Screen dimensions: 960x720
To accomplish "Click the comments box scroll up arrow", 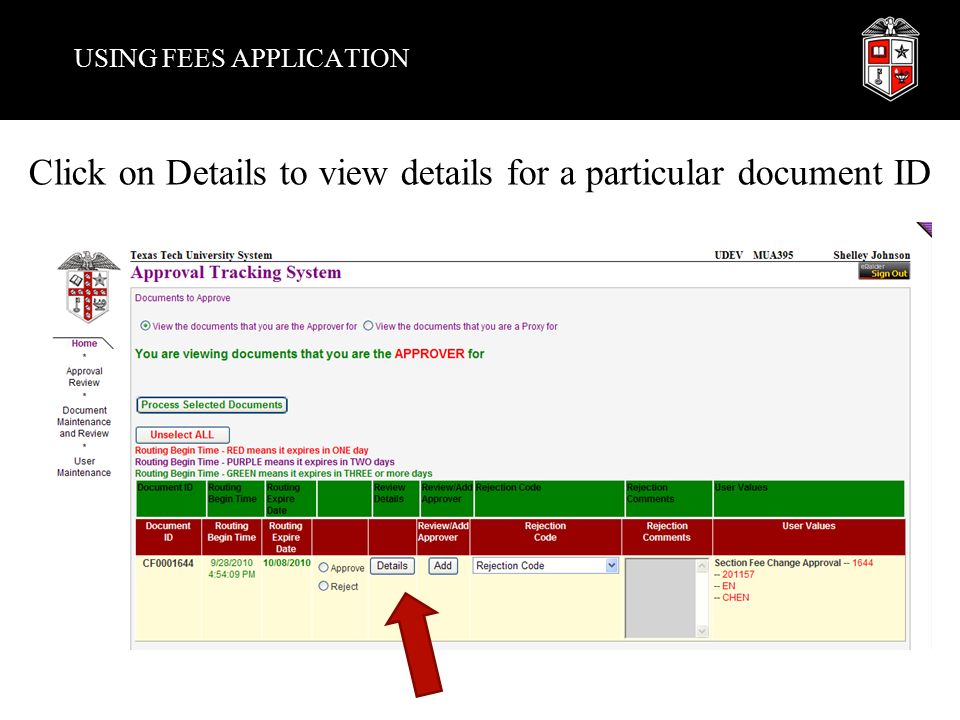I will pyautogui.click(x=702, y=566).
